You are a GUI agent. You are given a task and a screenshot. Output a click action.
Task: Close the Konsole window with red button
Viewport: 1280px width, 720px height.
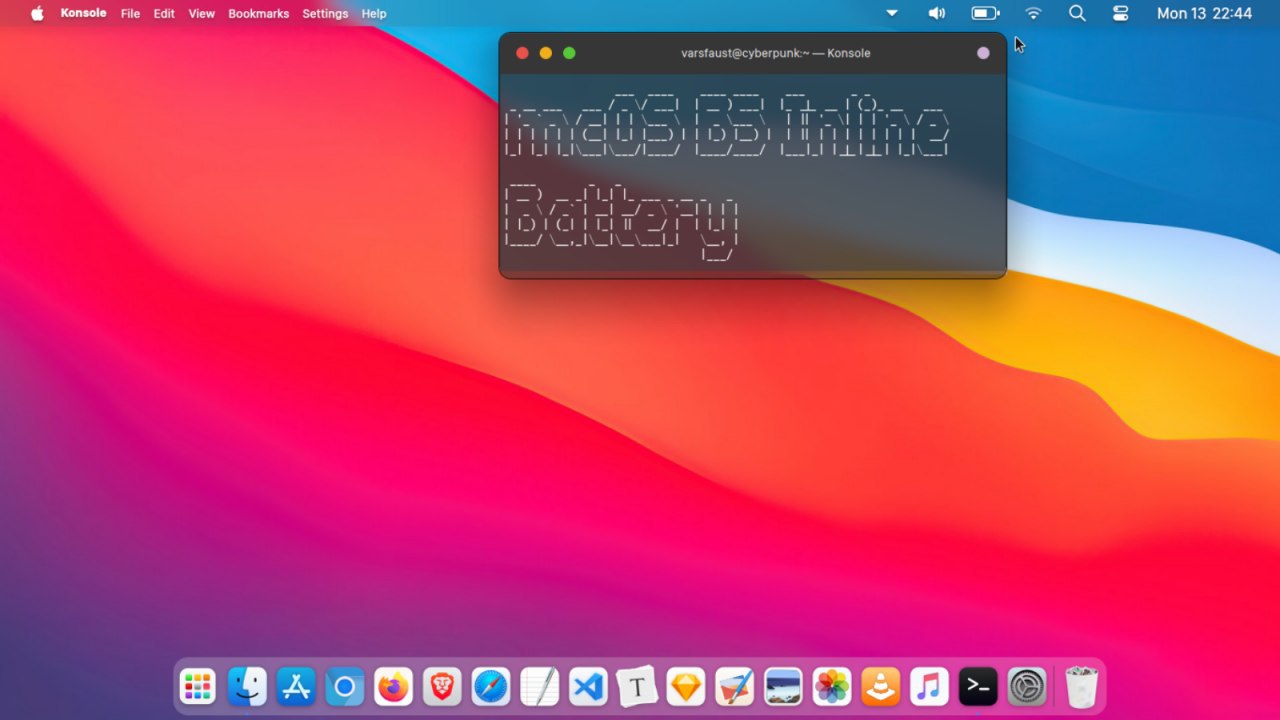[522, 53]
